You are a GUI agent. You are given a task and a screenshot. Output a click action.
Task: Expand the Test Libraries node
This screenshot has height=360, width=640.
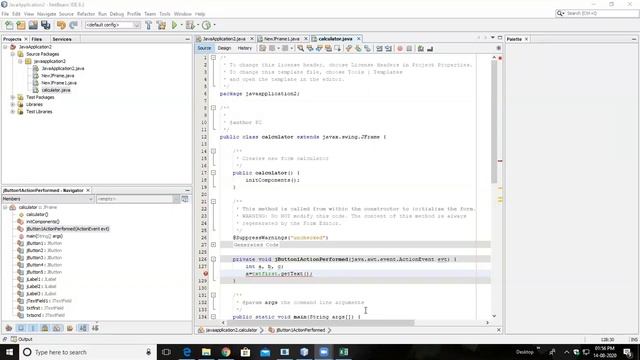pos(13,111)
